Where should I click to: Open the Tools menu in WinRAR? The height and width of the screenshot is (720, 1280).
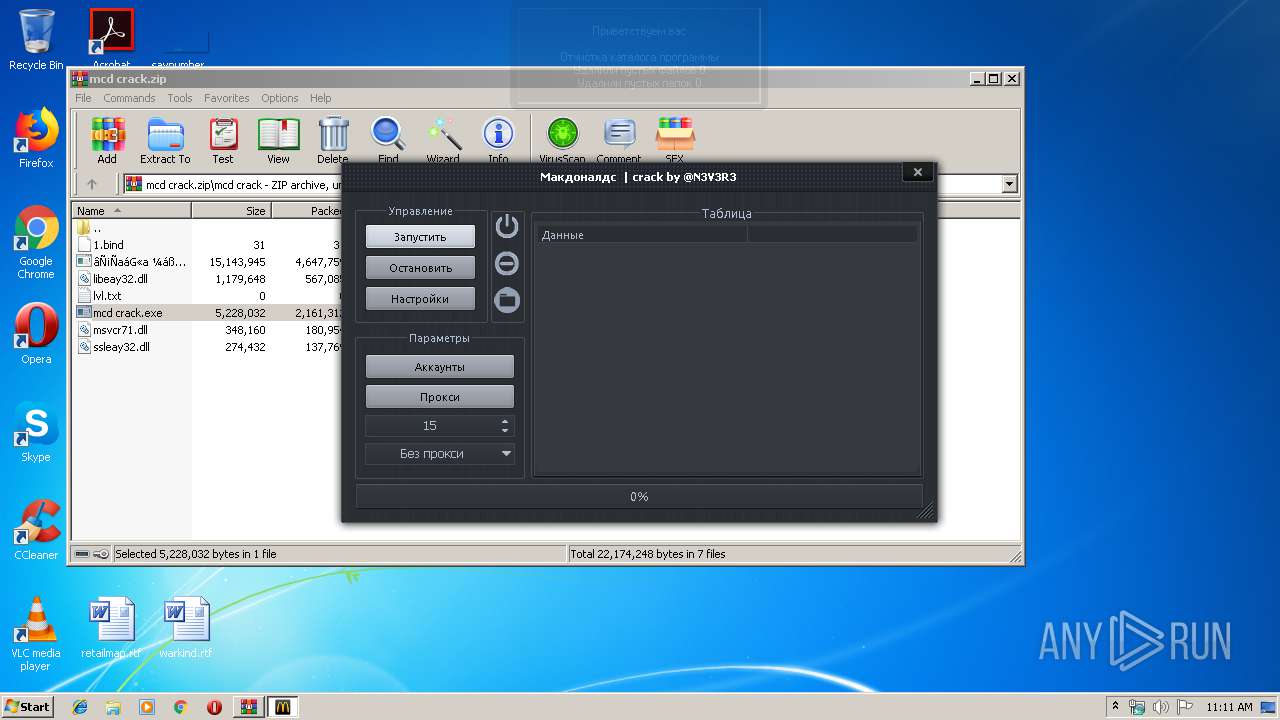pos(180,98)
